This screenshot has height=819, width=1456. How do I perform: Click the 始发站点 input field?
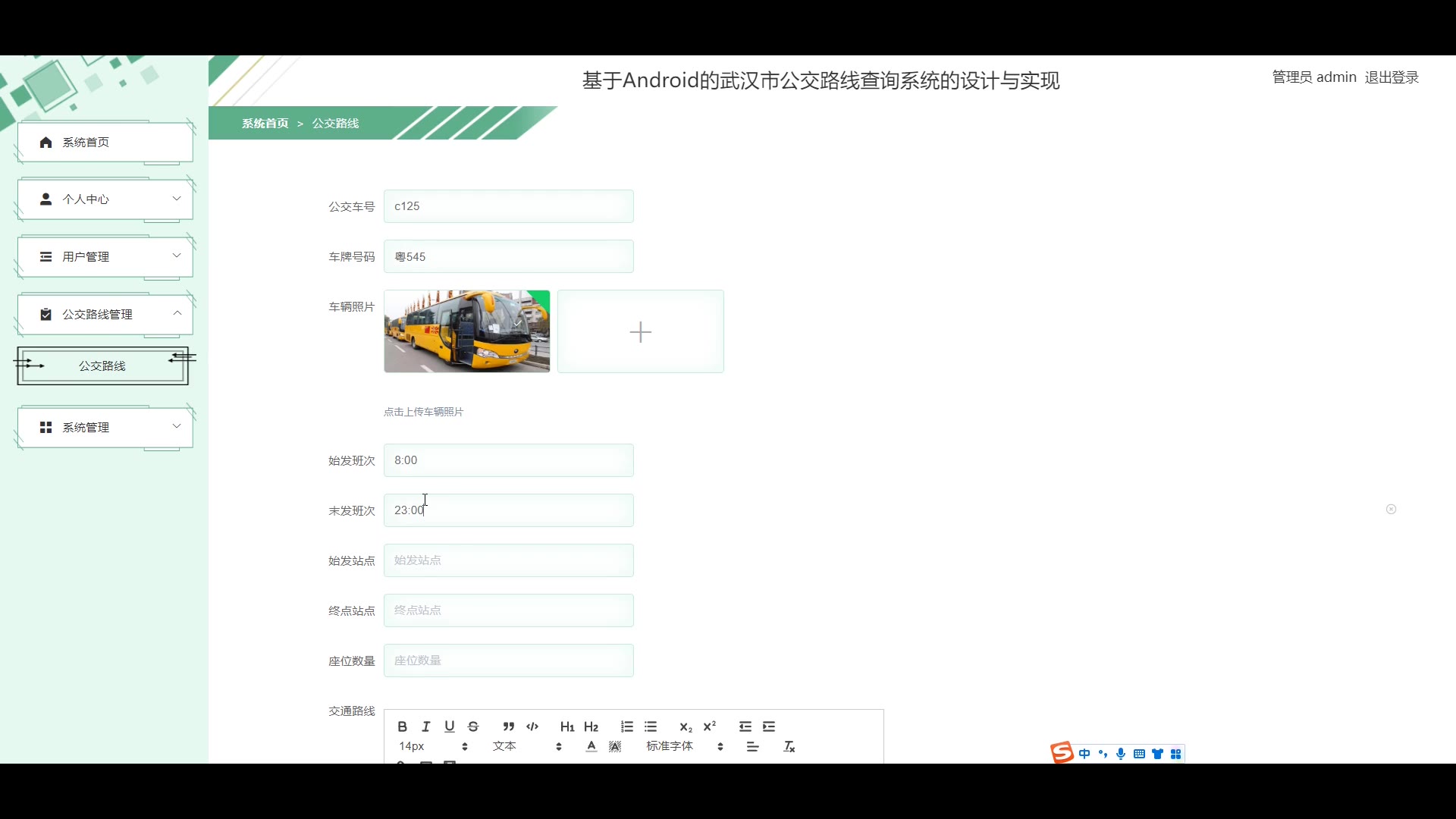pos(508,560)
